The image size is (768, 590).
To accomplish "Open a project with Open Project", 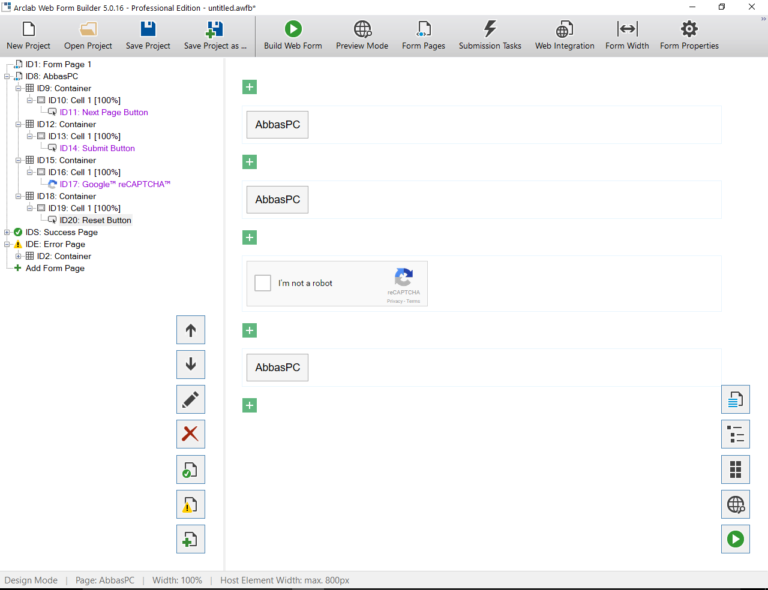I will coord(88,36).
